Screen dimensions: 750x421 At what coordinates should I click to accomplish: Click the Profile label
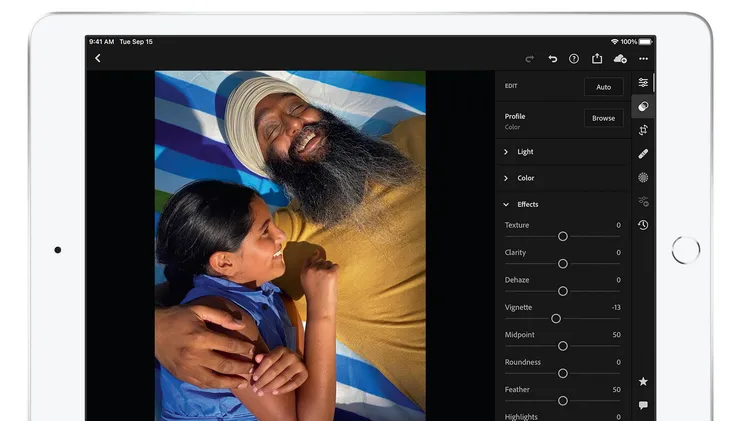click(515, 116)
